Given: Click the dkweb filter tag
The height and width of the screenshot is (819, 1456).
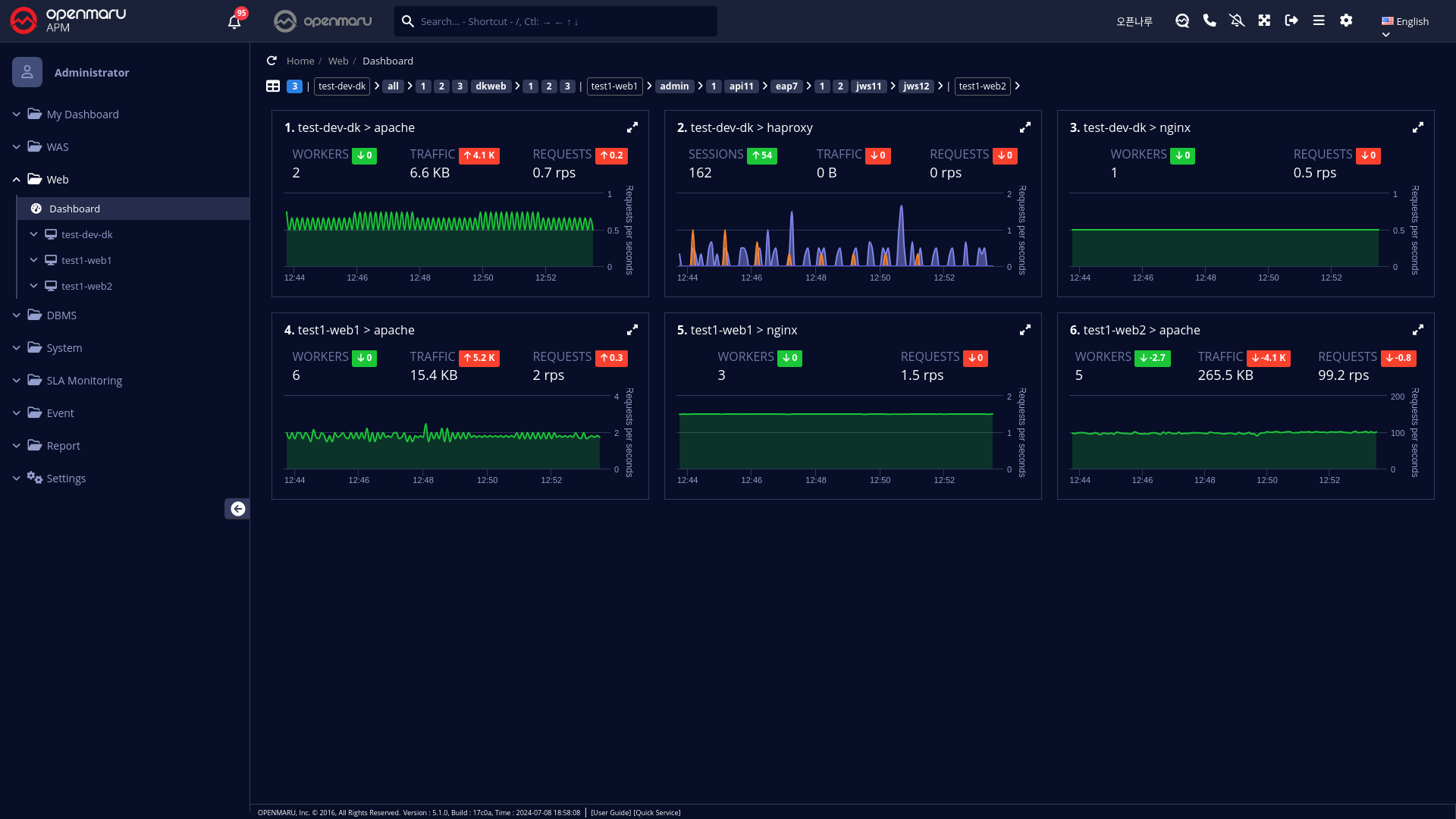Looking at the screenshot, I should pos(491,86).
